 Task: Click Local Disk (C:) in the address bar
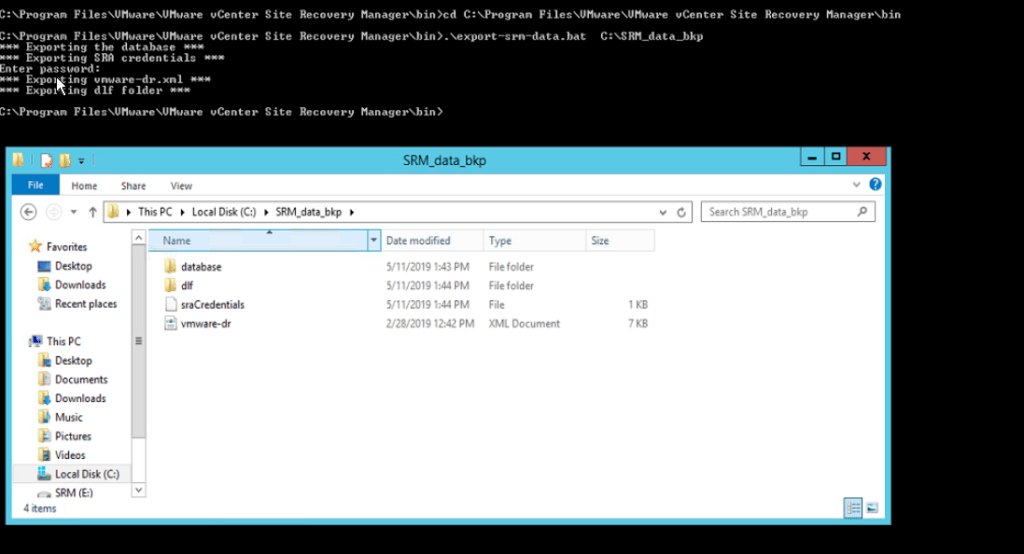point(224,212)
